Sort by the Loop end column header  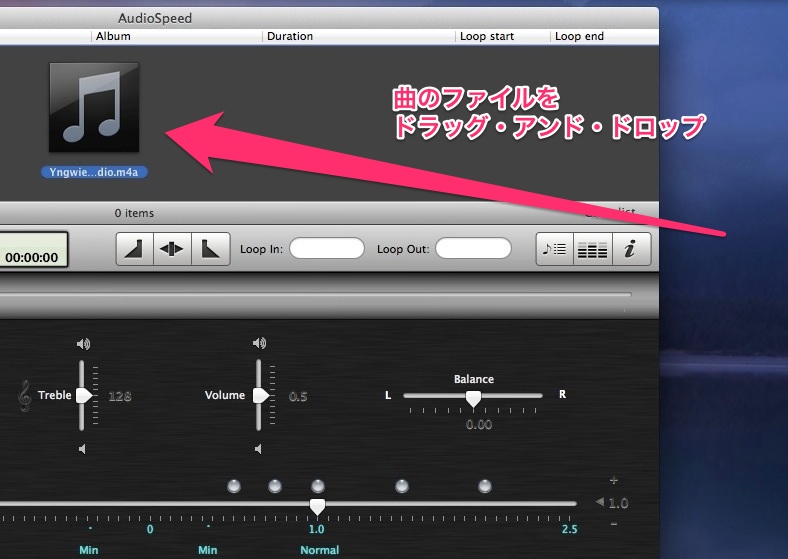click(x=579, y=36)
